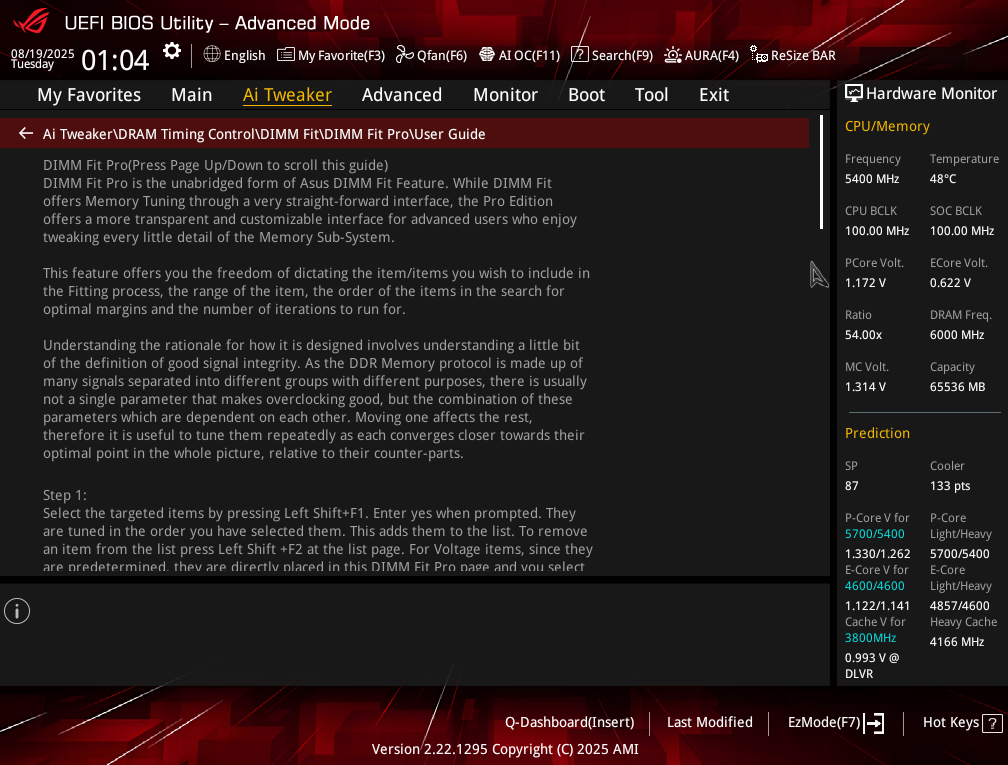The width and height of the screenshot is (1008, 765).
Task: Open Search(F9)
Action: point(622,55)
